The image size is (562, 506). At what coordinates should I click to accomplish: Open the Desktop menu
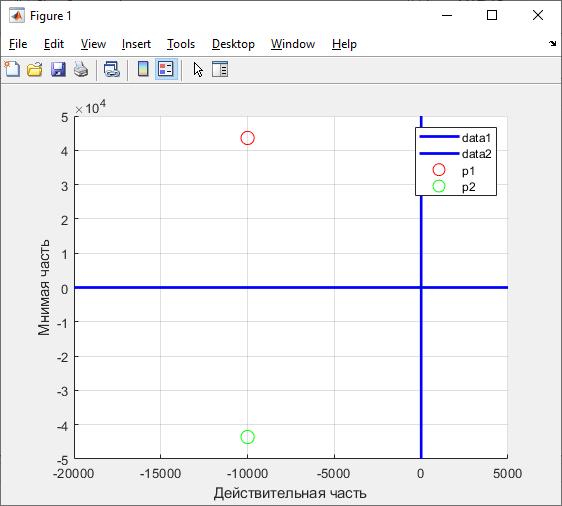pyautogui.click(x=233, y=44)
